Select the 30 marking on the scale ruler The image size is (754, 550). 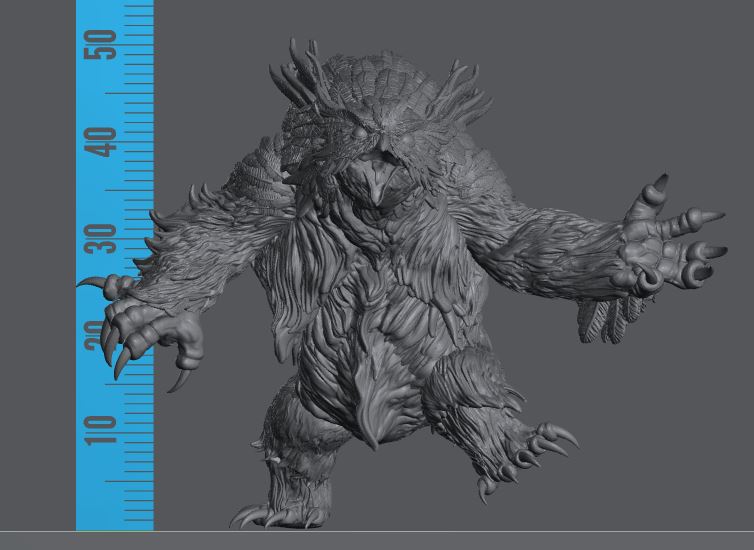(x=100, y=236)
